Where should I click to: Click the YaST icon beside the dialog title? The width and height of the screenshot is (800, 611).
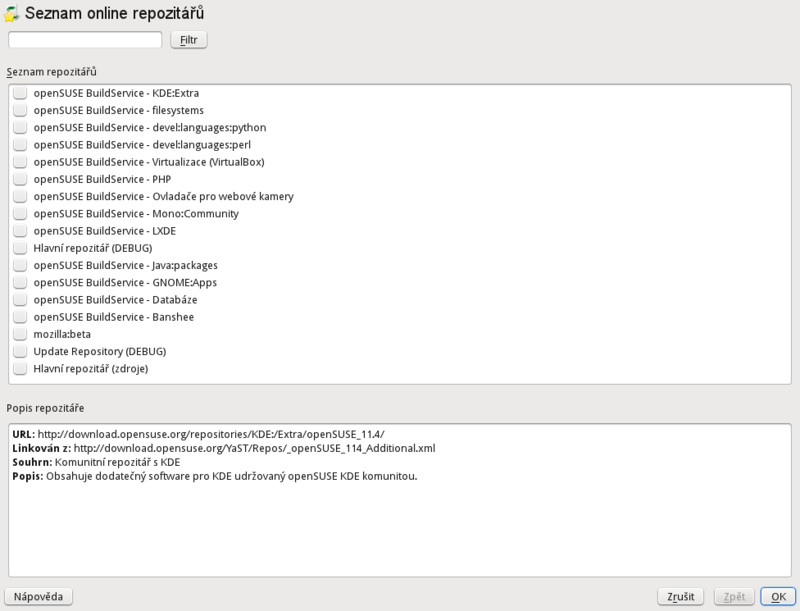click(11, 13)
